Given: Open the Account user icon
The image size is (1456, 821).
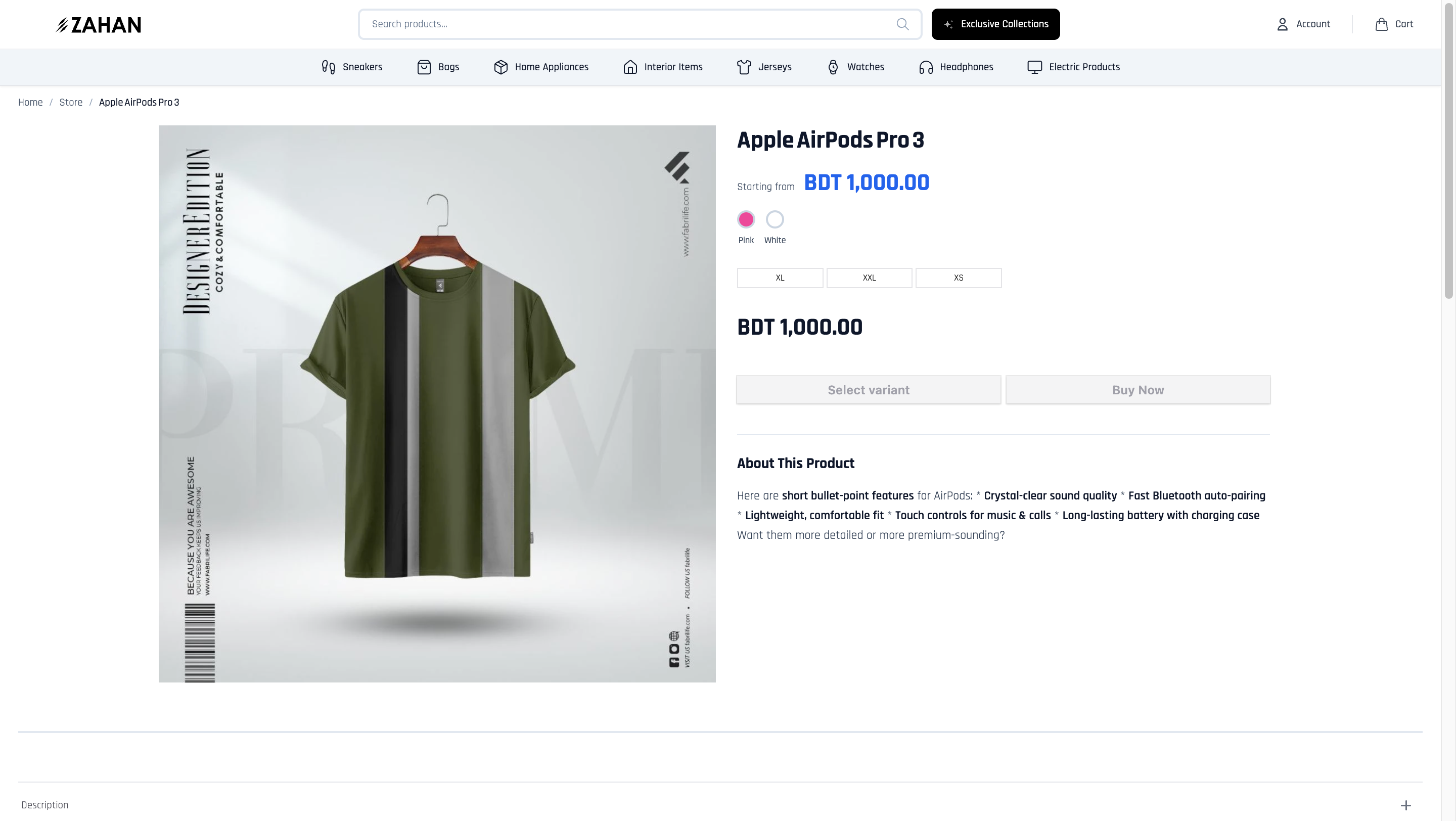Looking at the screenshot, I should 1282,24.
